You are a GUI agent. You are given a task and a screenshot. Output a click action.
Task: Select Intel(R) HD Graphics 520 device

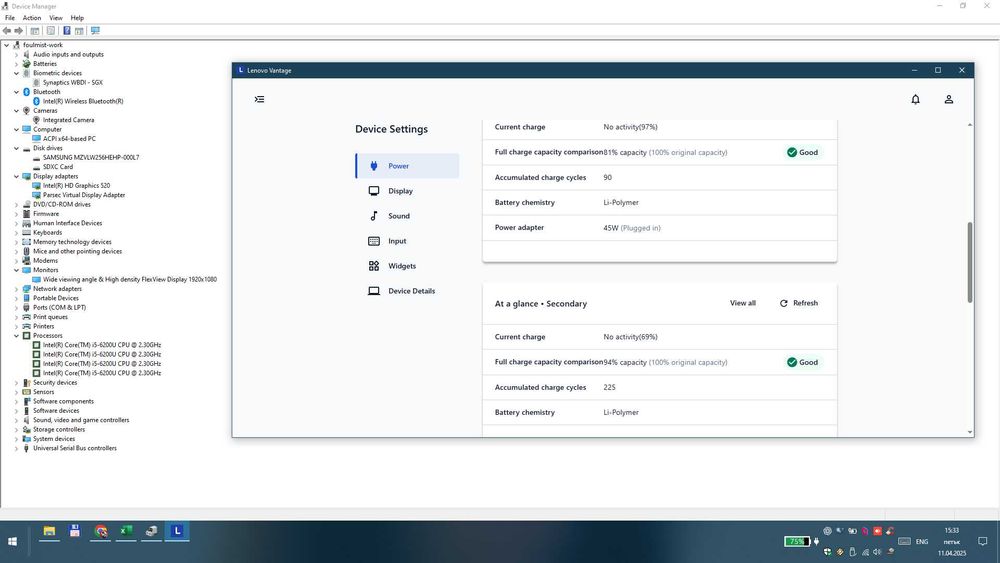coord(76,186)
